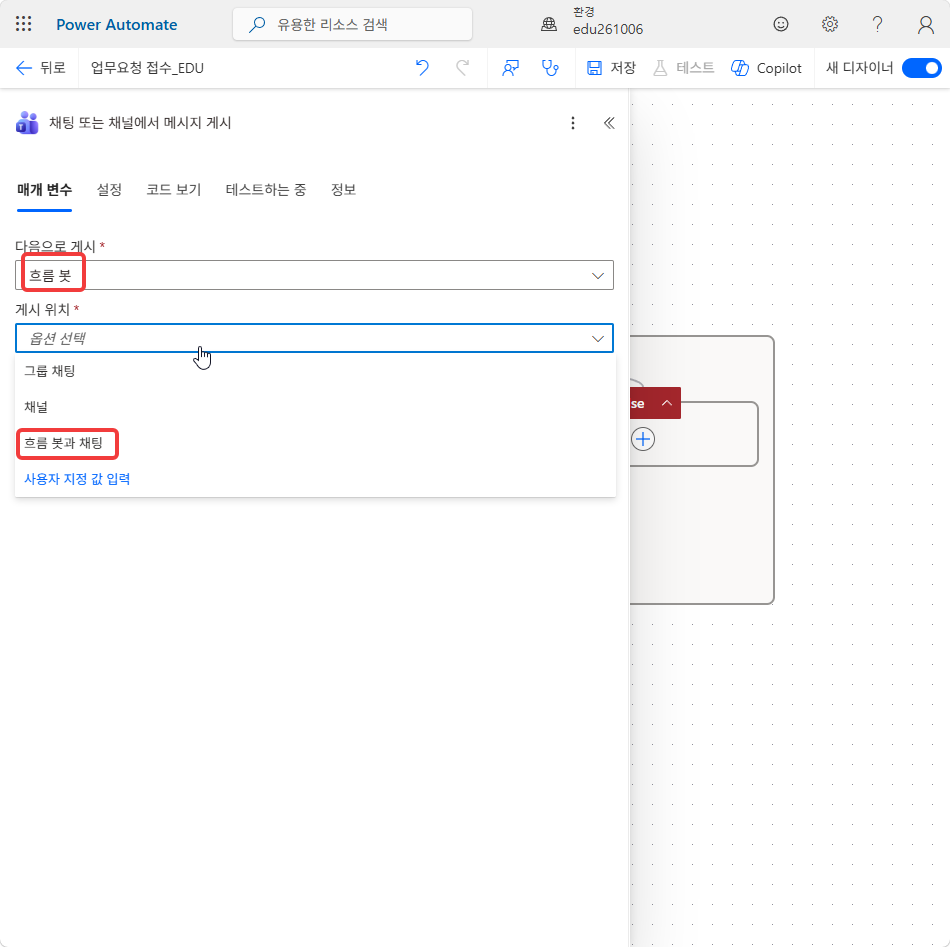Run the flow checker stethoscope
950x947 pixels.
pos(550,68)
